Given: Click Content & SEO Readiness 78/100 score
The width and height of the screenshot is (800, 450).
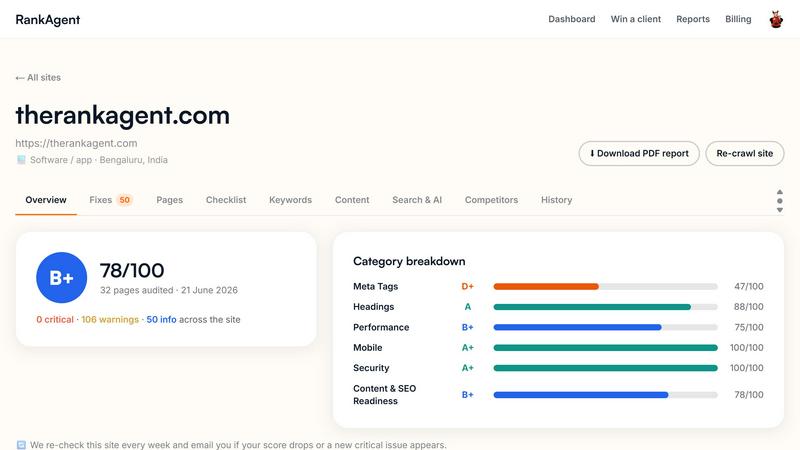Looking at the screenshot, I should 748,394.
